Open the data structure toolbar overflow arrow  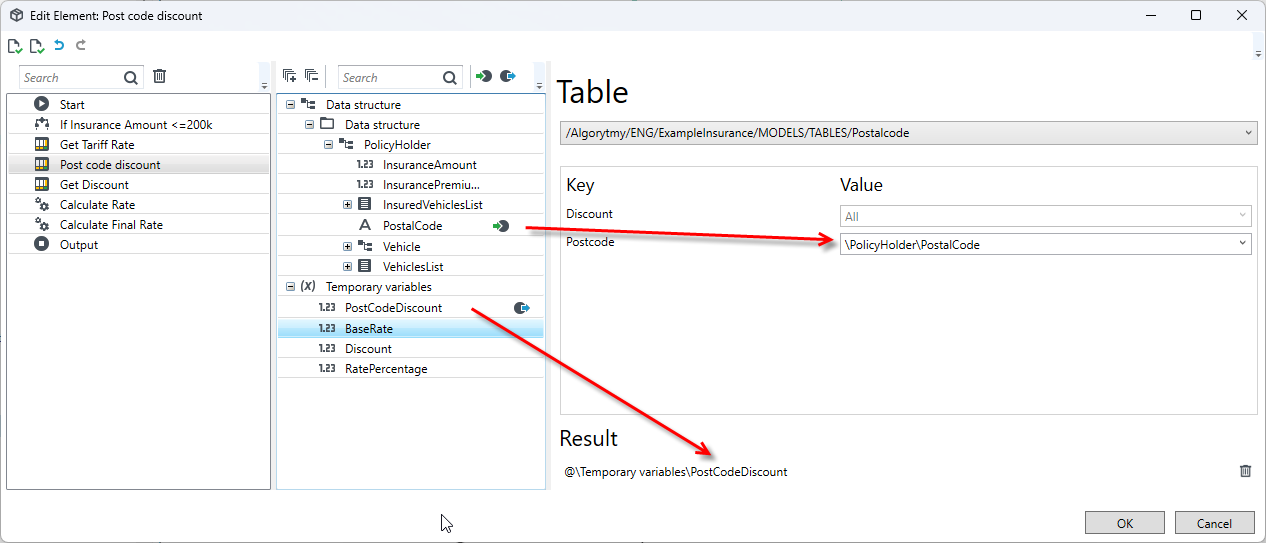(539, 86)
